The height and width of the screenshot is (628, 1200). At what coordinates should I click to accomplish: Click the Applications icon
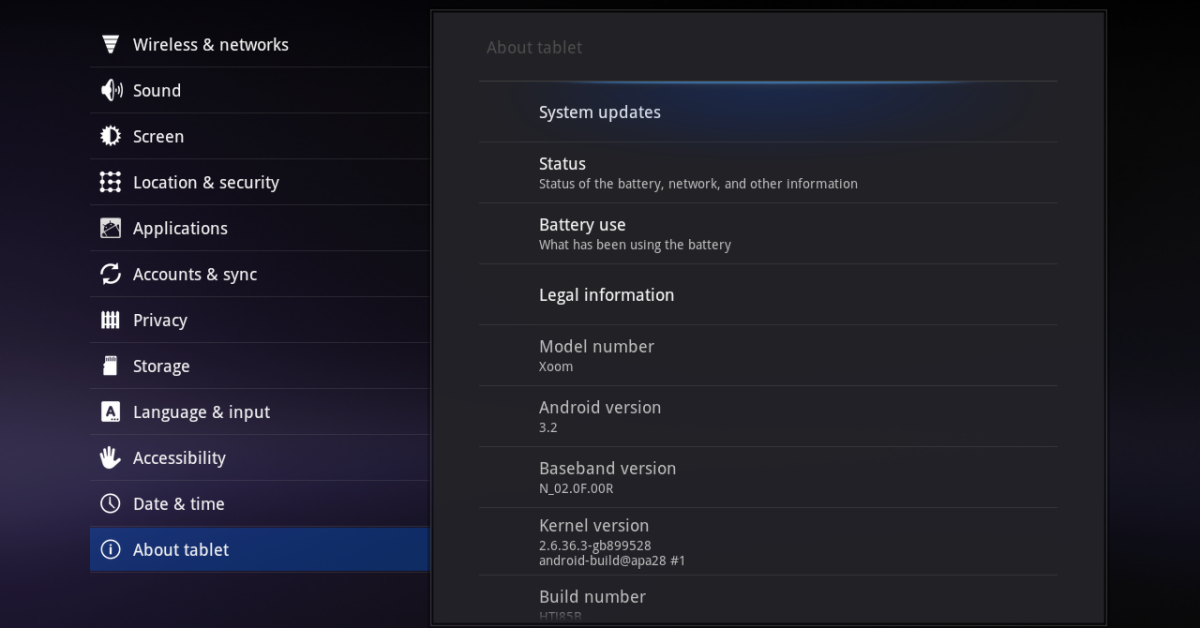[110, 228]
